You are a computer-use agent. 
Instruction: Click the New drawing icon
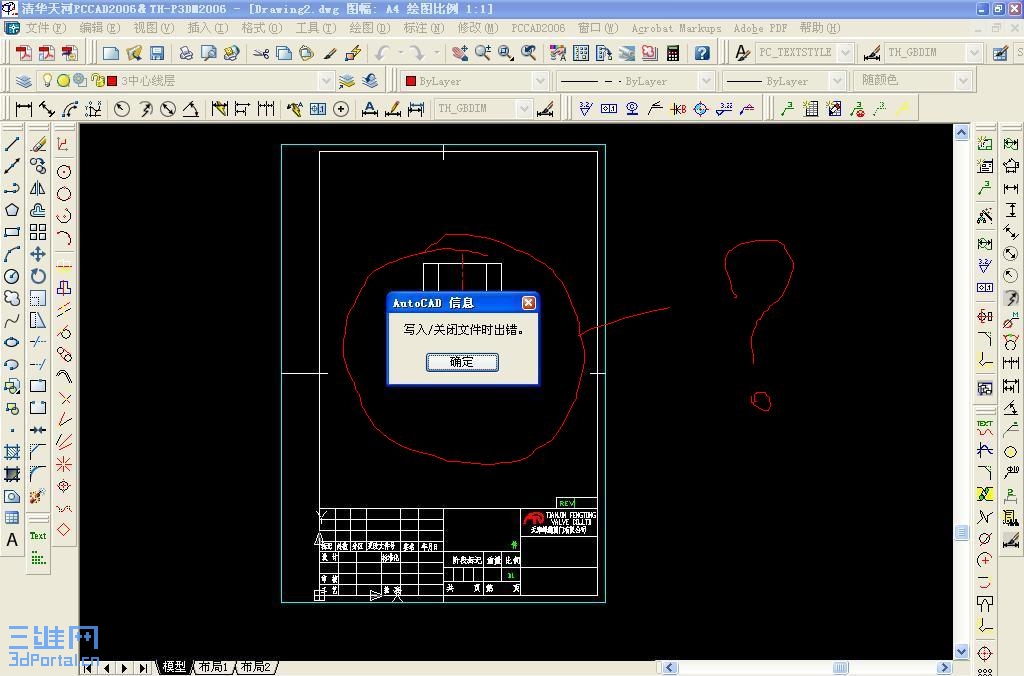110,53
